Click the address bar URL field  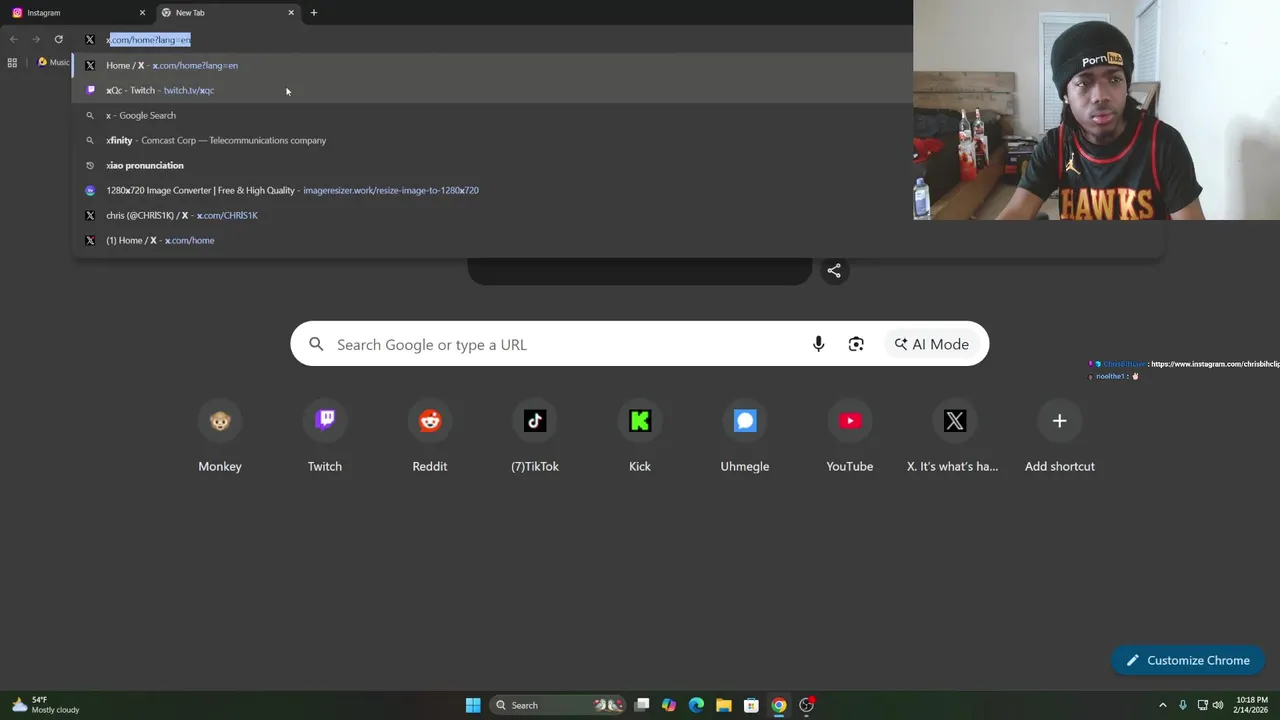pyautogui.click(x=490, y=39)
